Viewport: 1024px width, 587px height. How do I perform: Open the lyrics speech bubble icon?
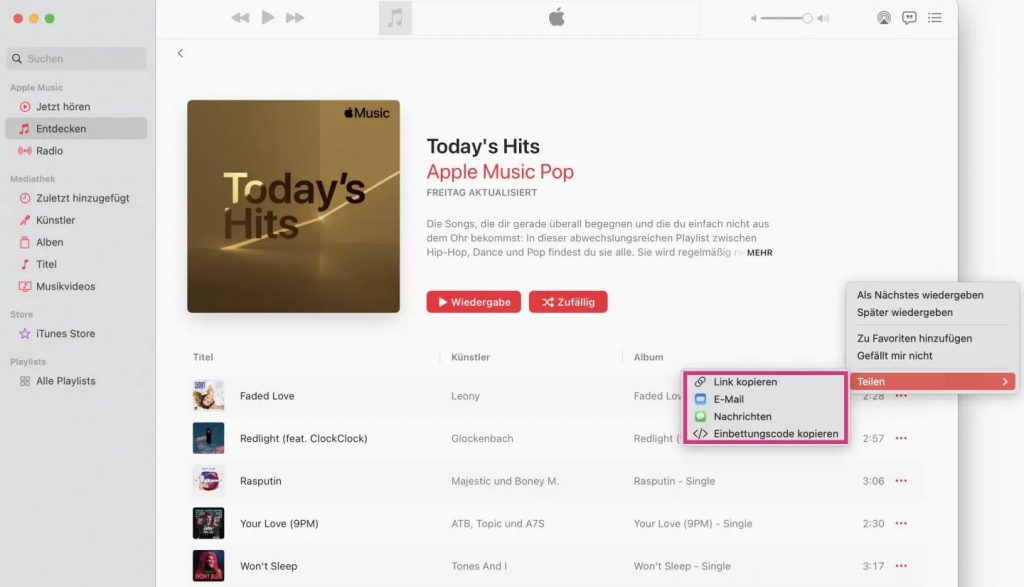pos(909,18)
